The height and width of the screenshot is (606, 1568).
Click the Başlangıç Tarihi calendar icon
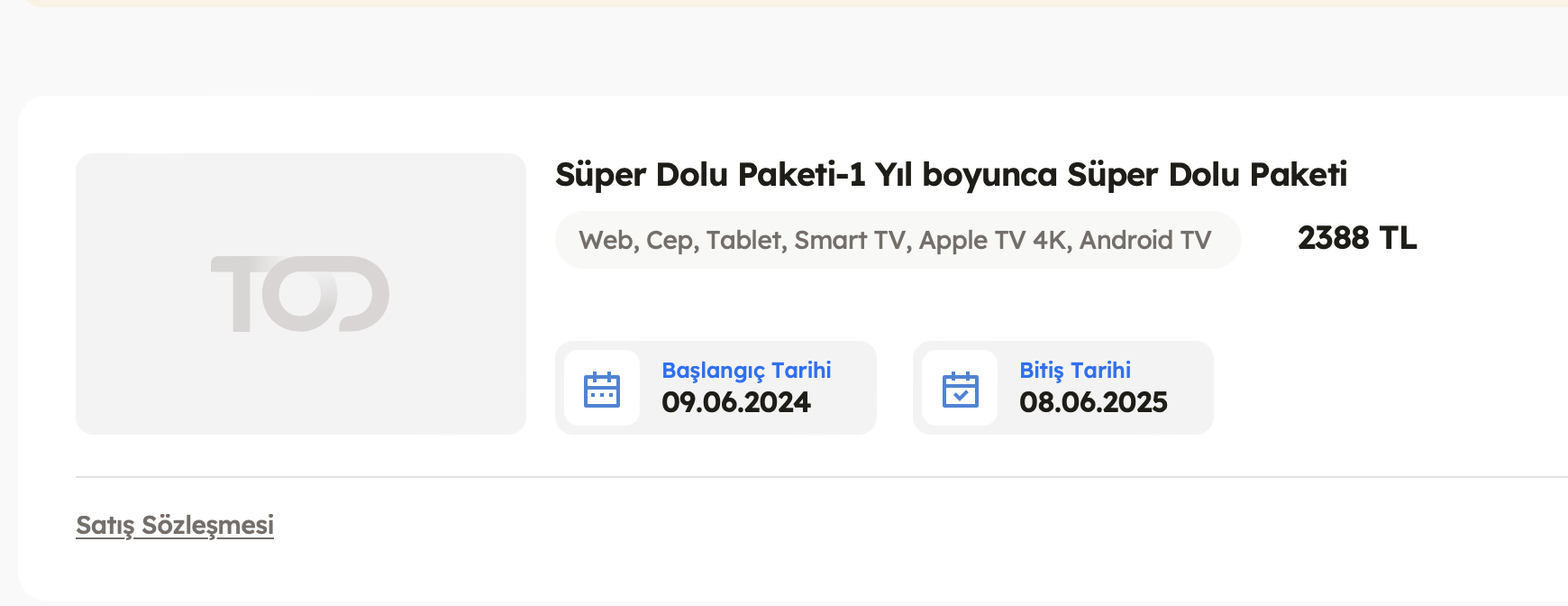coord(602,389)
